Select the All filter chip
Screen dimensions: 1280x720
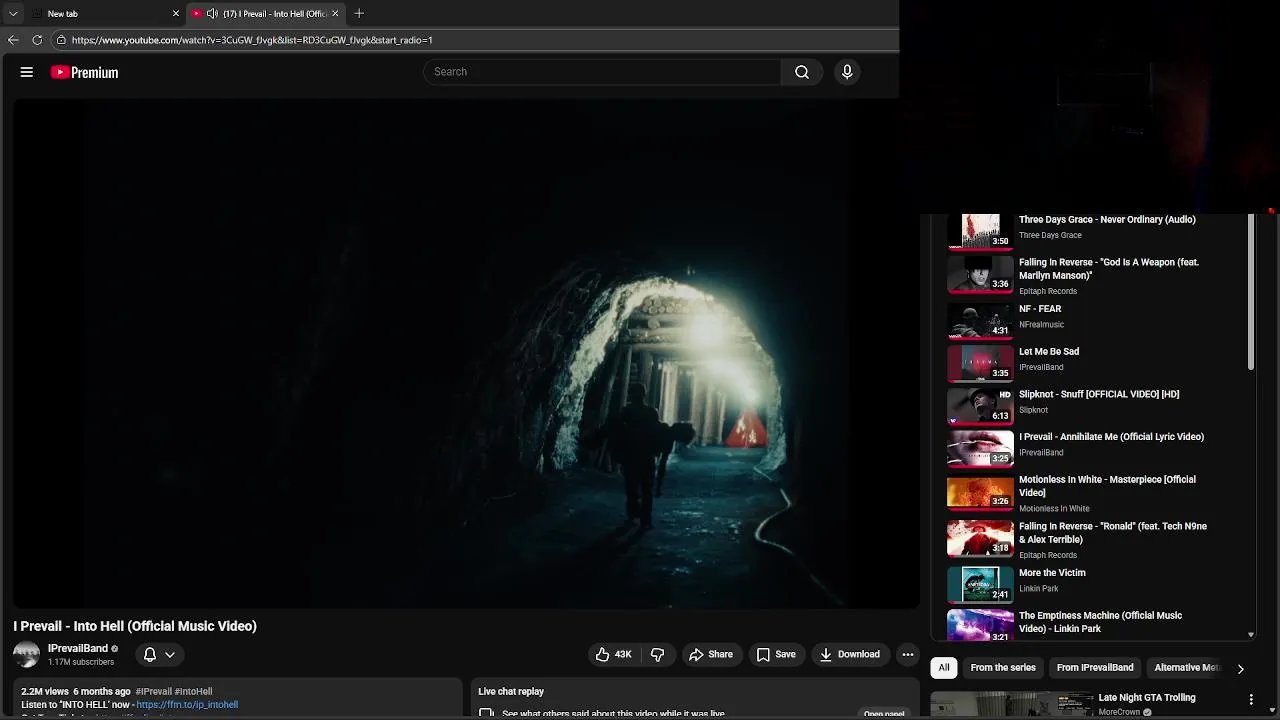(944, 667)
